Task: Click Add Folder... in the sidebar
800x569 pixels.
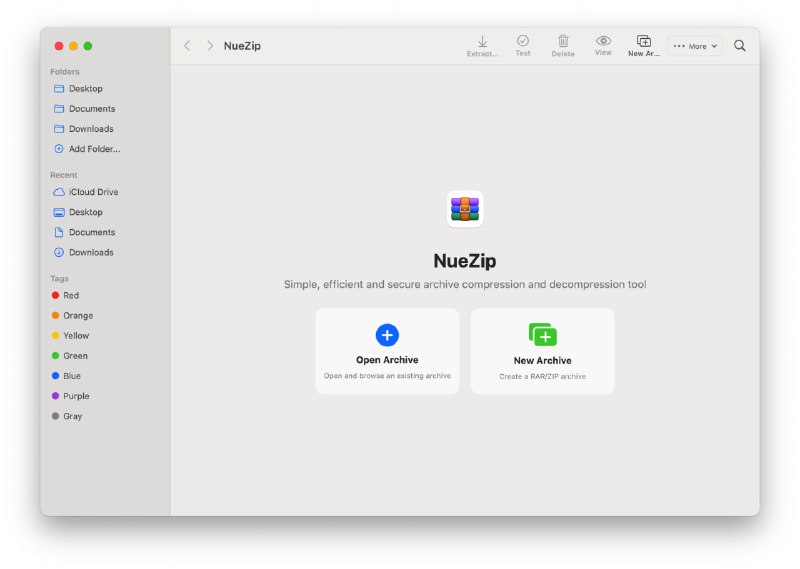Action: (x=94, y=149)
